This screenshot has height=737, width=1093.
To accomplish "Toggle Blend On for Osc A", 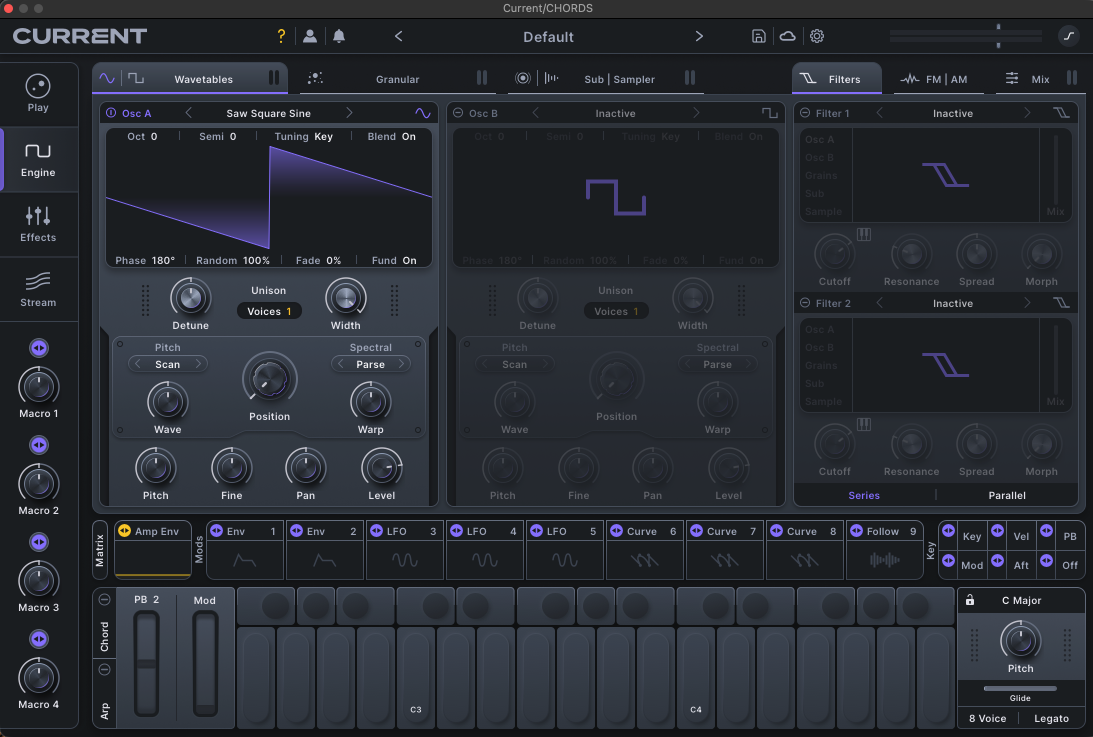I will 392,136.
